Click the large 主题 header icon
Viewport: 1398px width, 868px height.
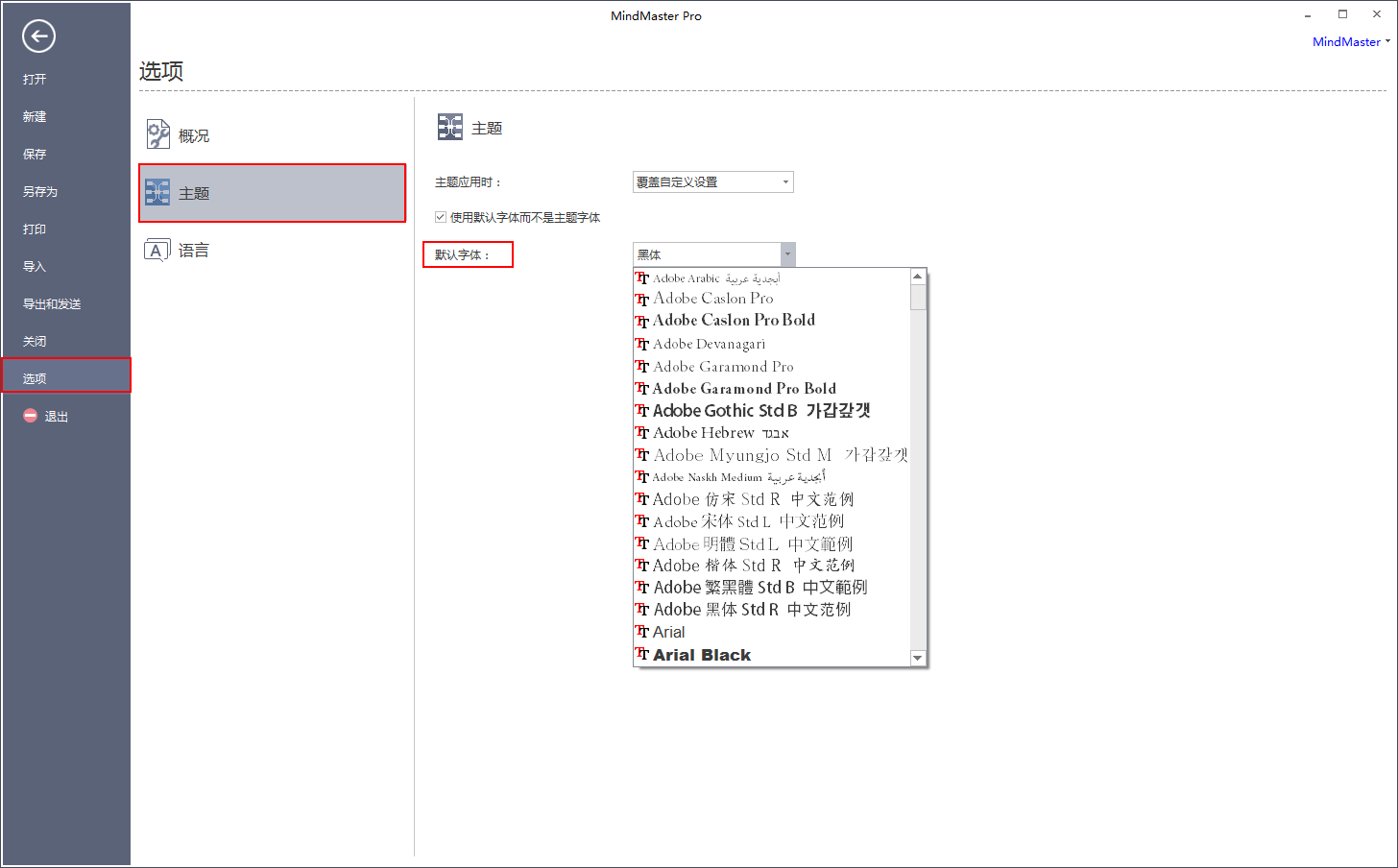click(x=450, y=127)
